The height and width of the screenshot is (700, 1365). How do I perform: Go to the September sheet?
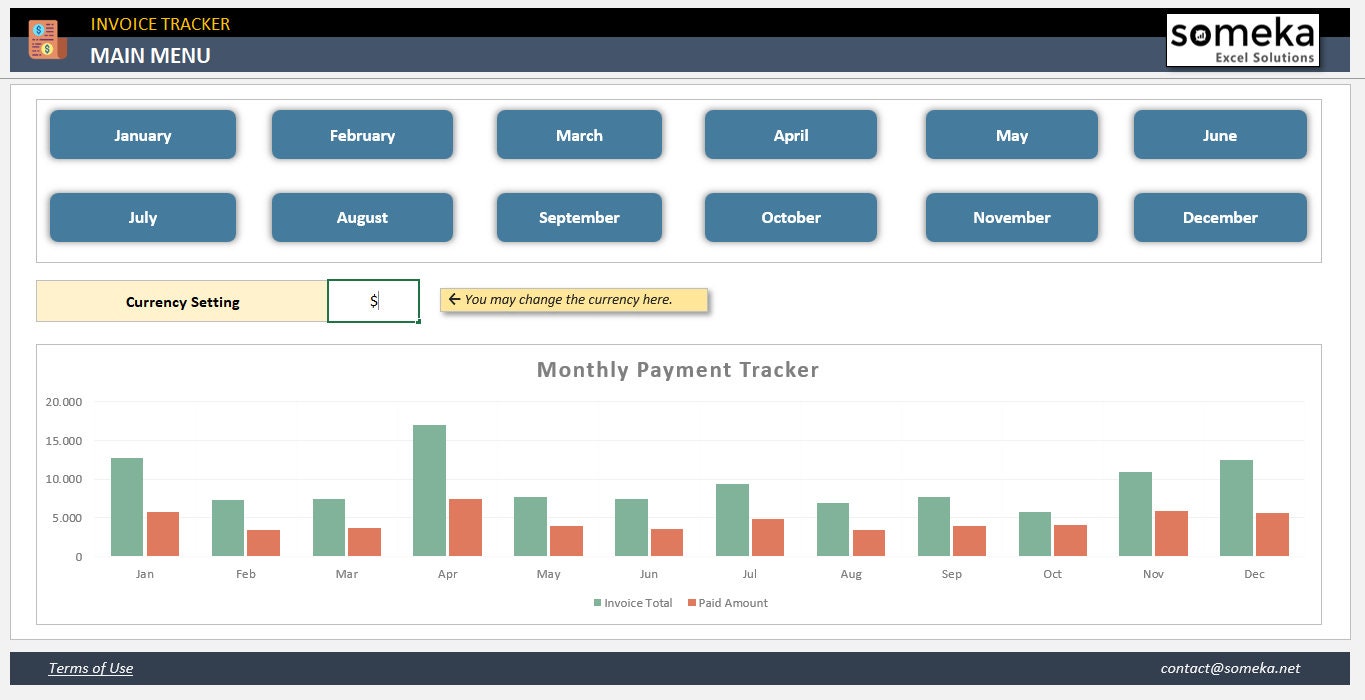(579, 217)
